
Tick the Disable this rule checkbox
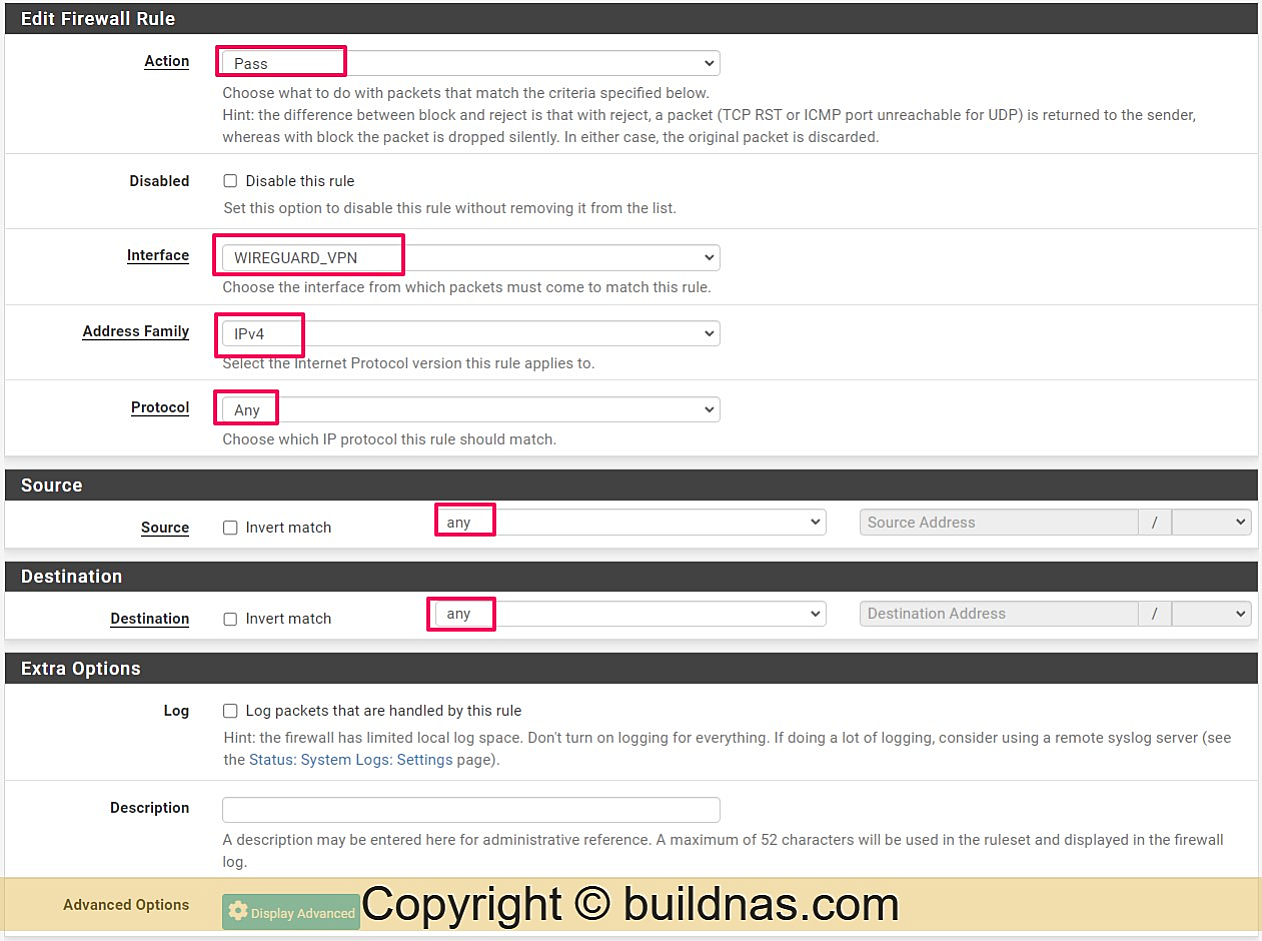point(230,181)
